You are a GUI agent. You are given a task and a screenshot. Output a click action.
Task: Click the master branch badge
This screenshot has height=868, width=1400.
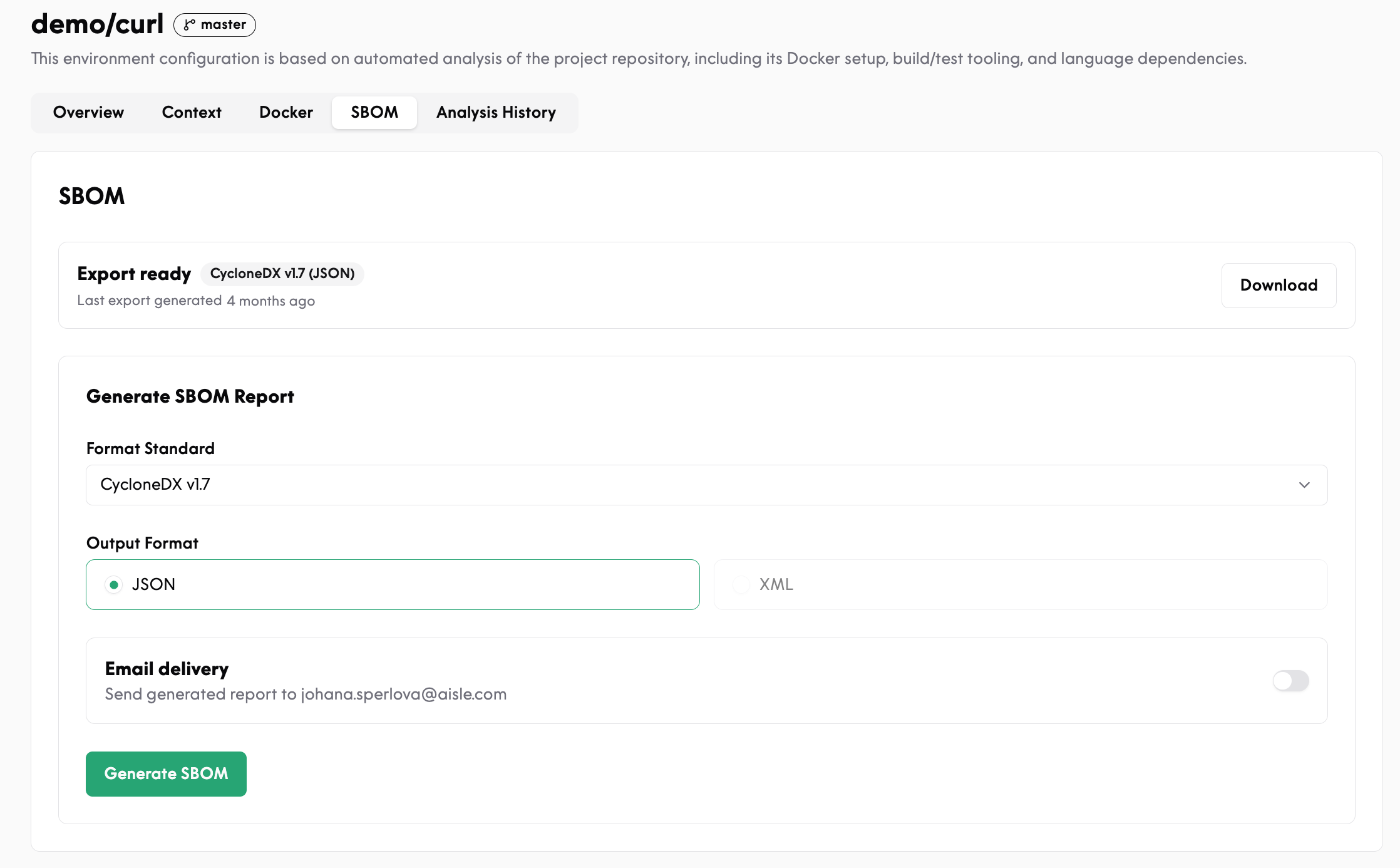(215, 25)
